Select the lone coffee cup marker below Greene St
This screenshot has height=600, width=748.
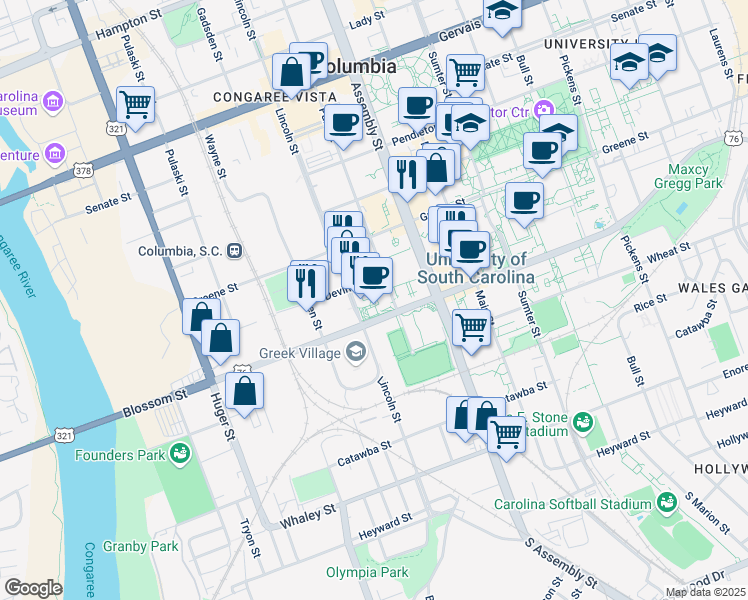point(524,200)
